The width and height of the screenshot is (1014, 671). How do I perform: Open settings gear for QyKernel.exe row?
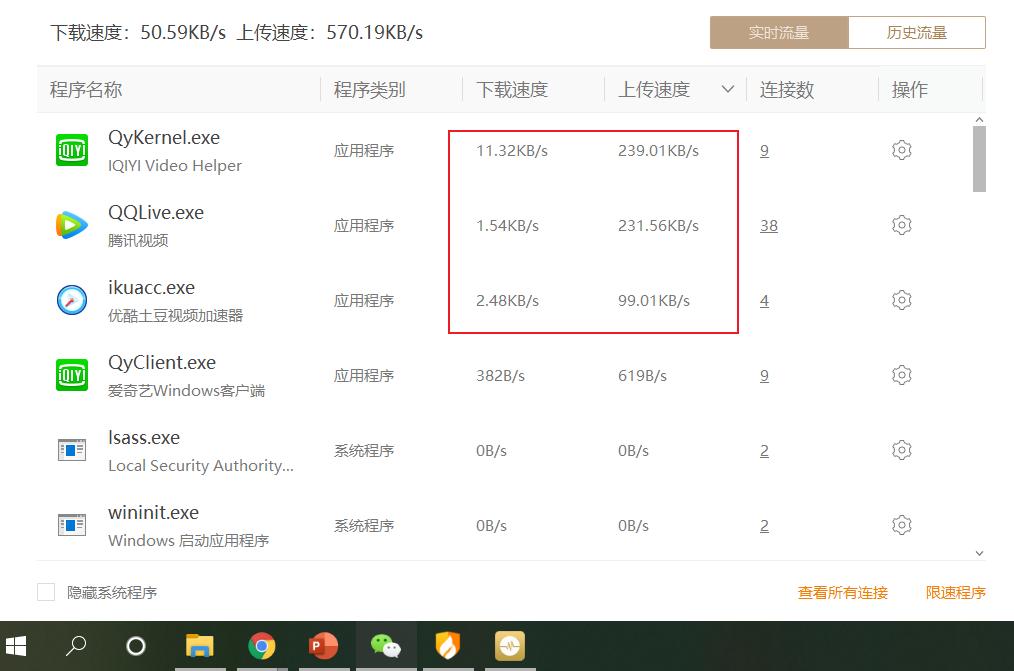tap(901, 149)
